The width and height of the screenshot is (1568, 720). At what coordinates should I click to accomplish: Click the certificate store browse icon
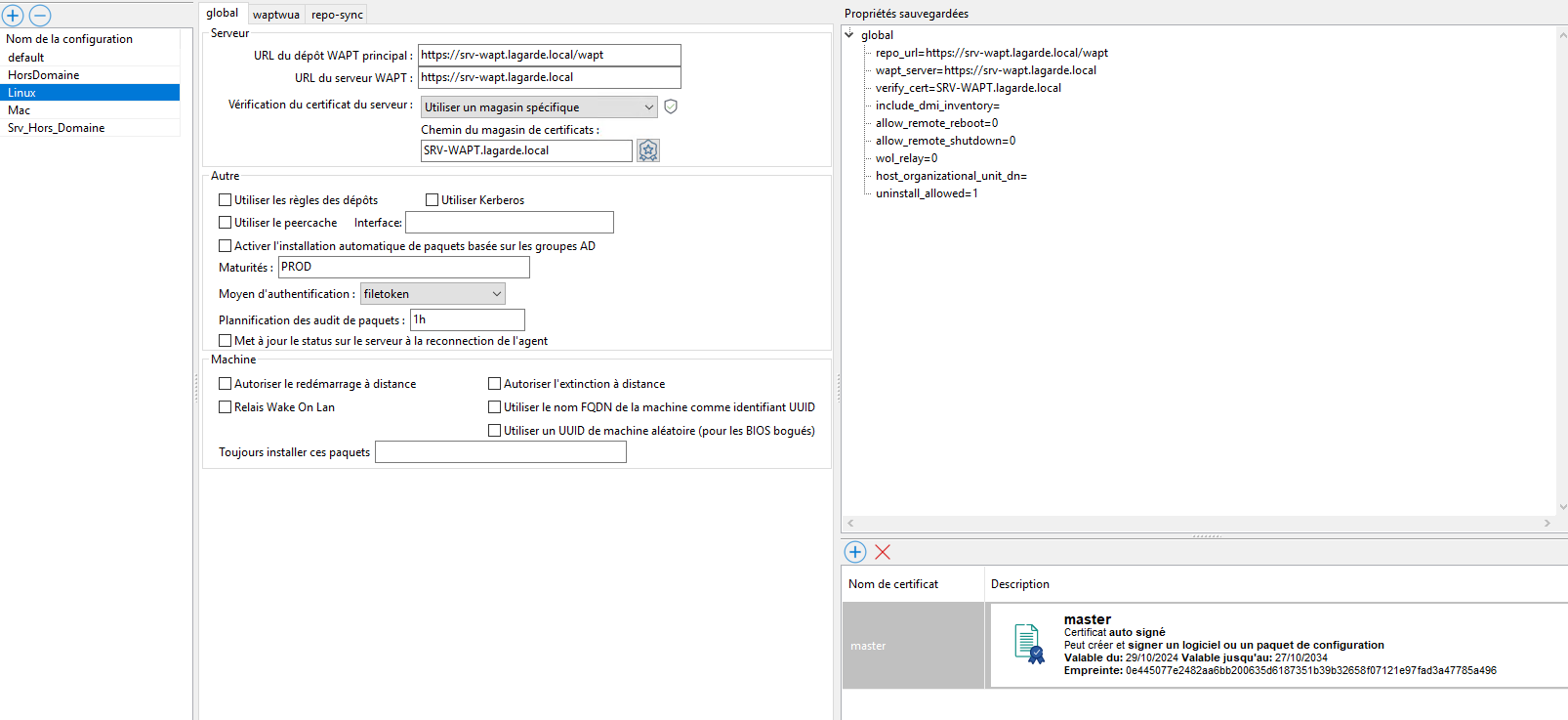[x=648, y=150]
